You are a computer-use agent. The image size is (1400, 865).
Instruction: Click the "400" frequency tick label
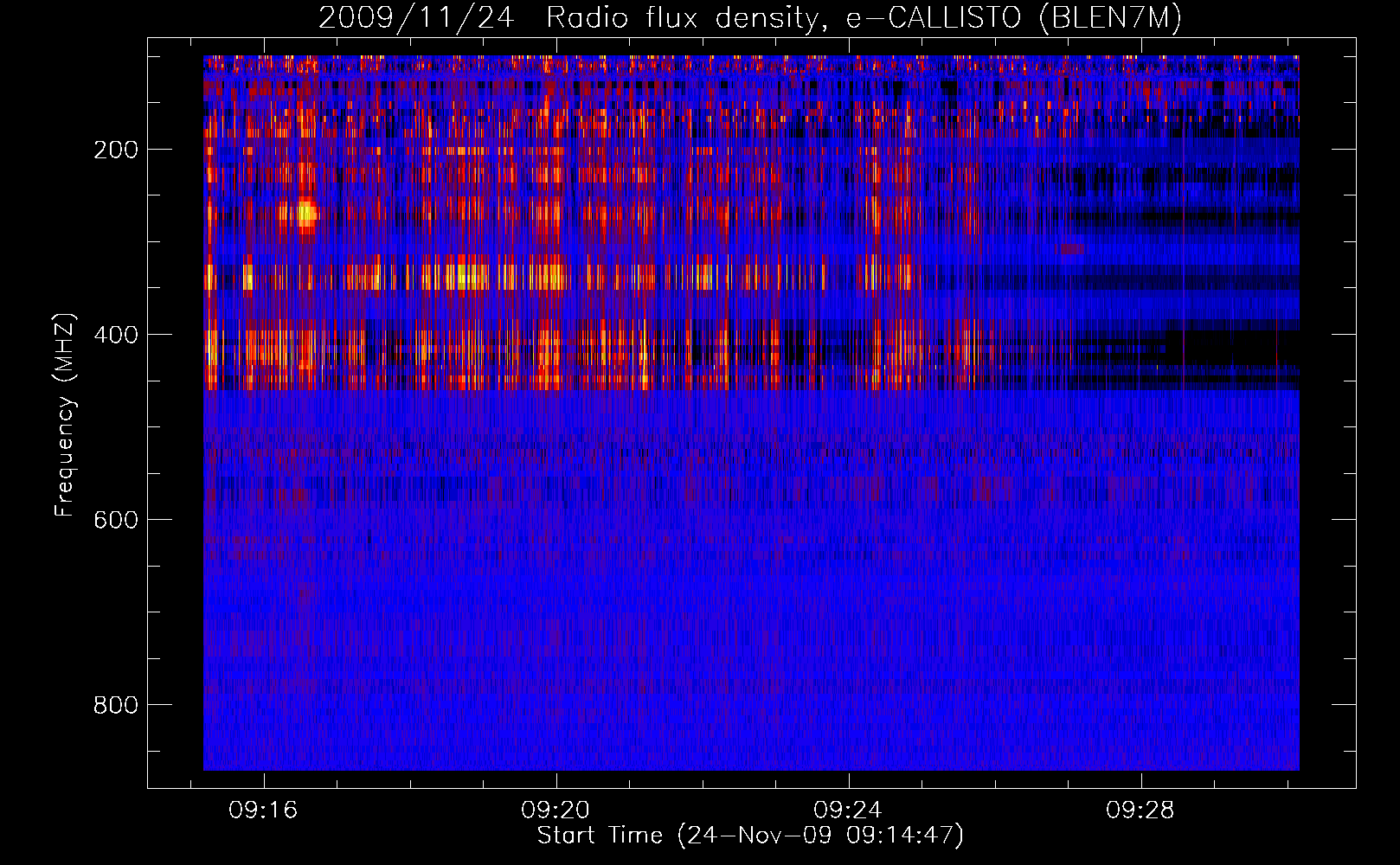click(x=115, y=335)
